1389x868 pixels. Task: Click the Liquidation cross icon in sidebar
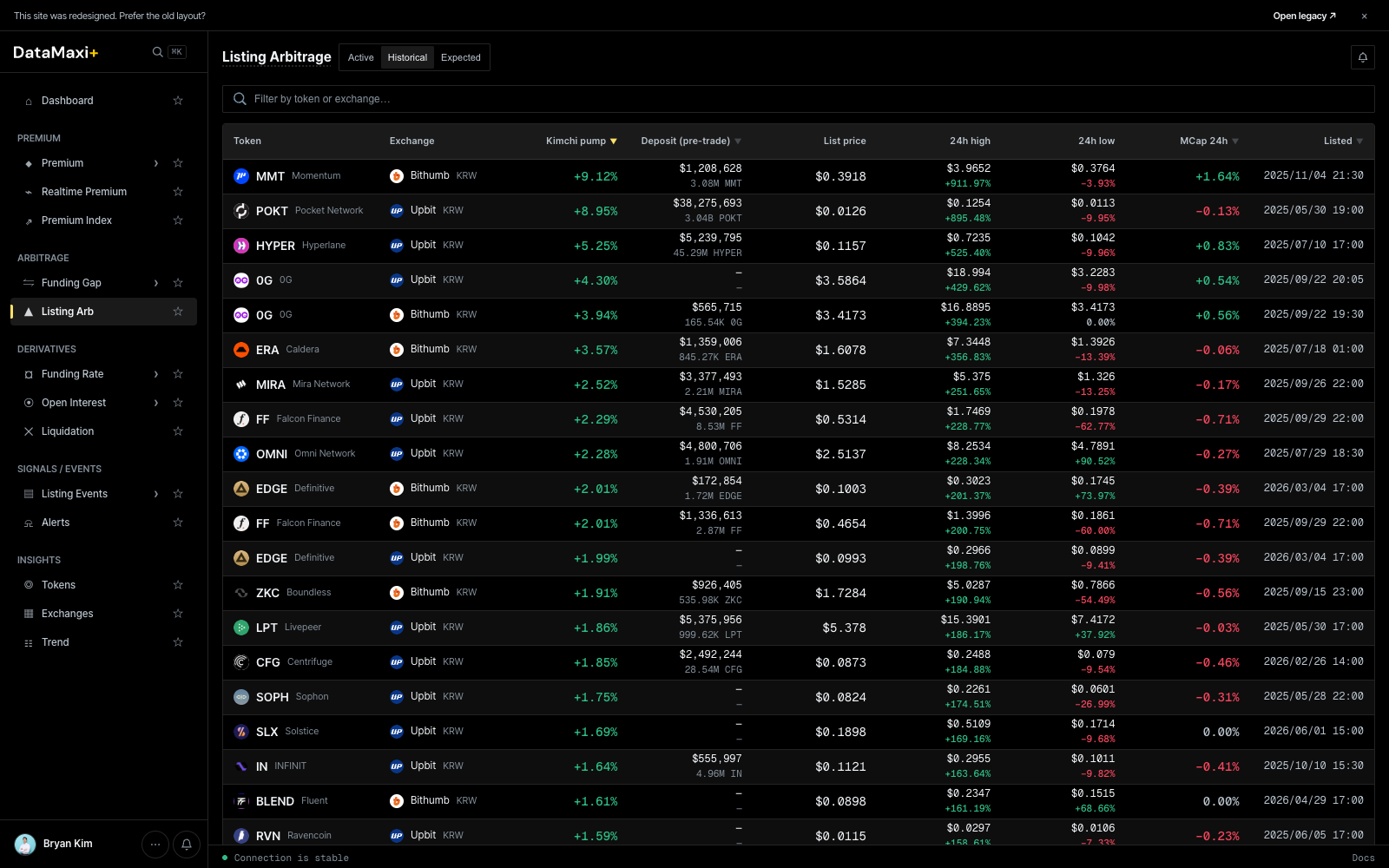pos(29,431)
